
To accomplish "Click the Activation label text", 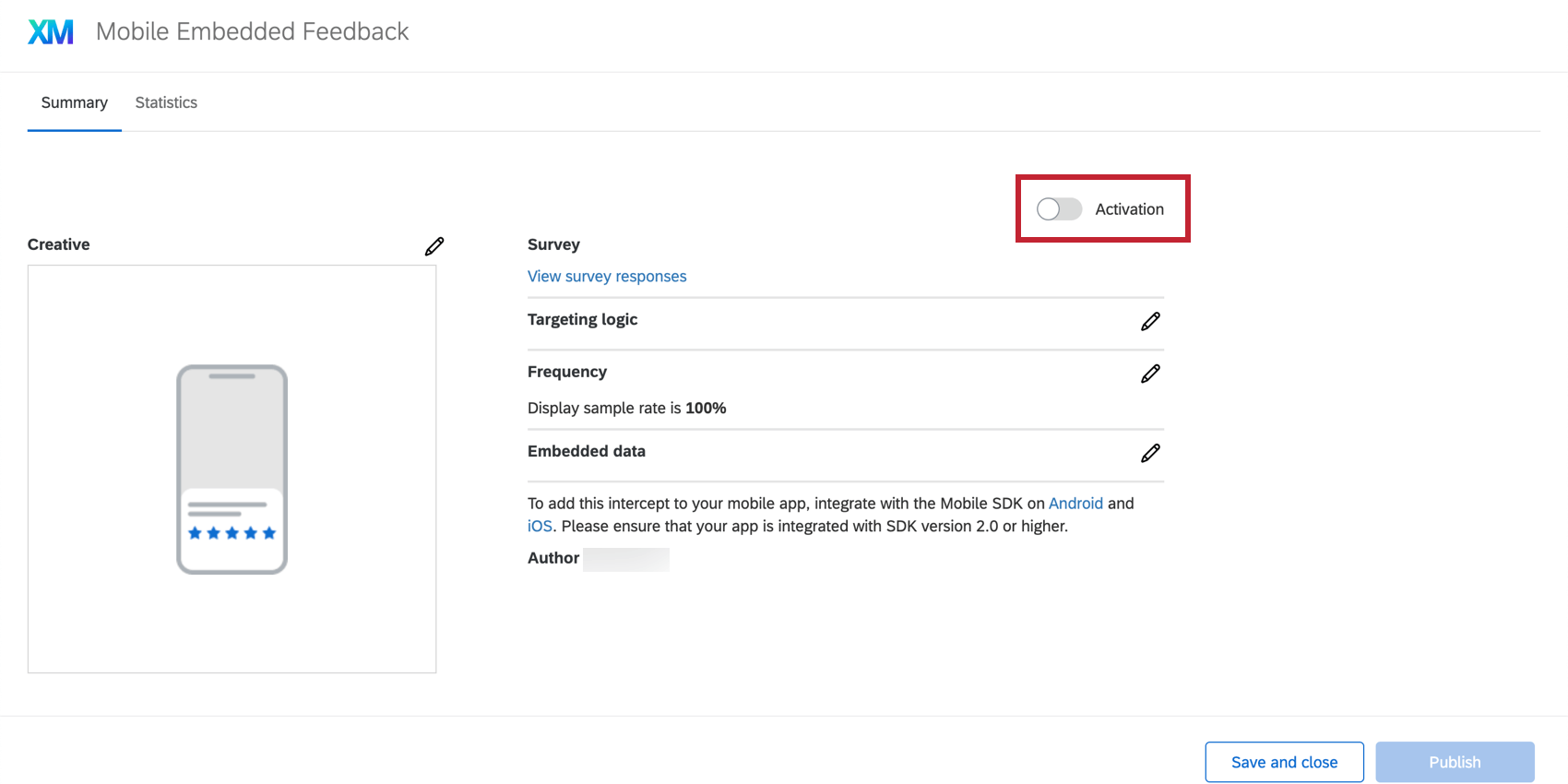I will (1129, 209).
